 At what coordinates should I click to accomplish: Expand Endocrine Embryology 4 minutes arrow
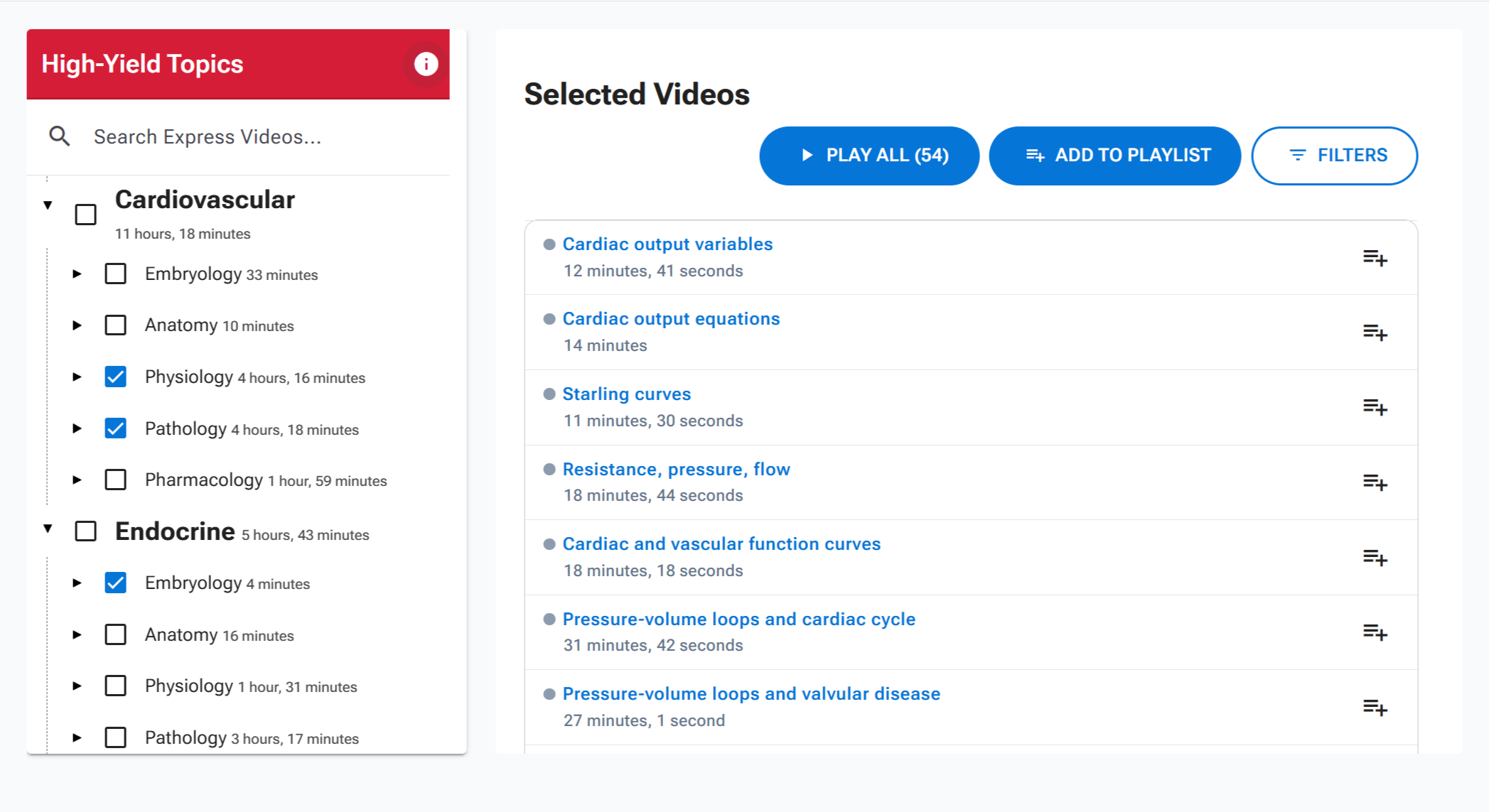tap(77, 583)
